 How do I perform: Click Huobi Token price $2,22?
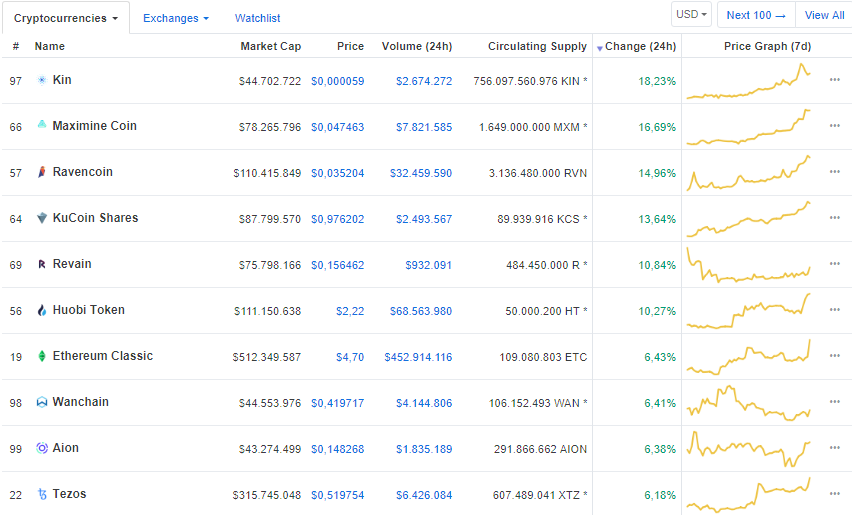point(350,311)
